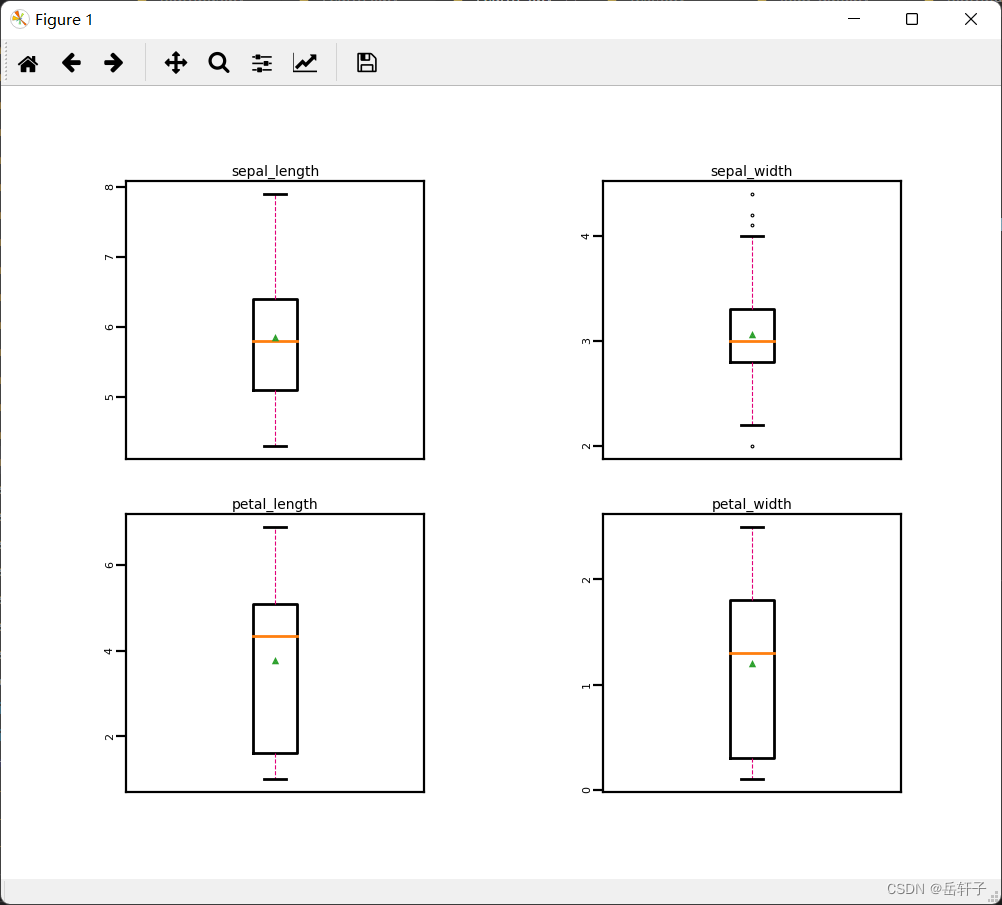Activate the Pan axes tool
Viewport: 1002px width, 905px height.
(176, 63)
